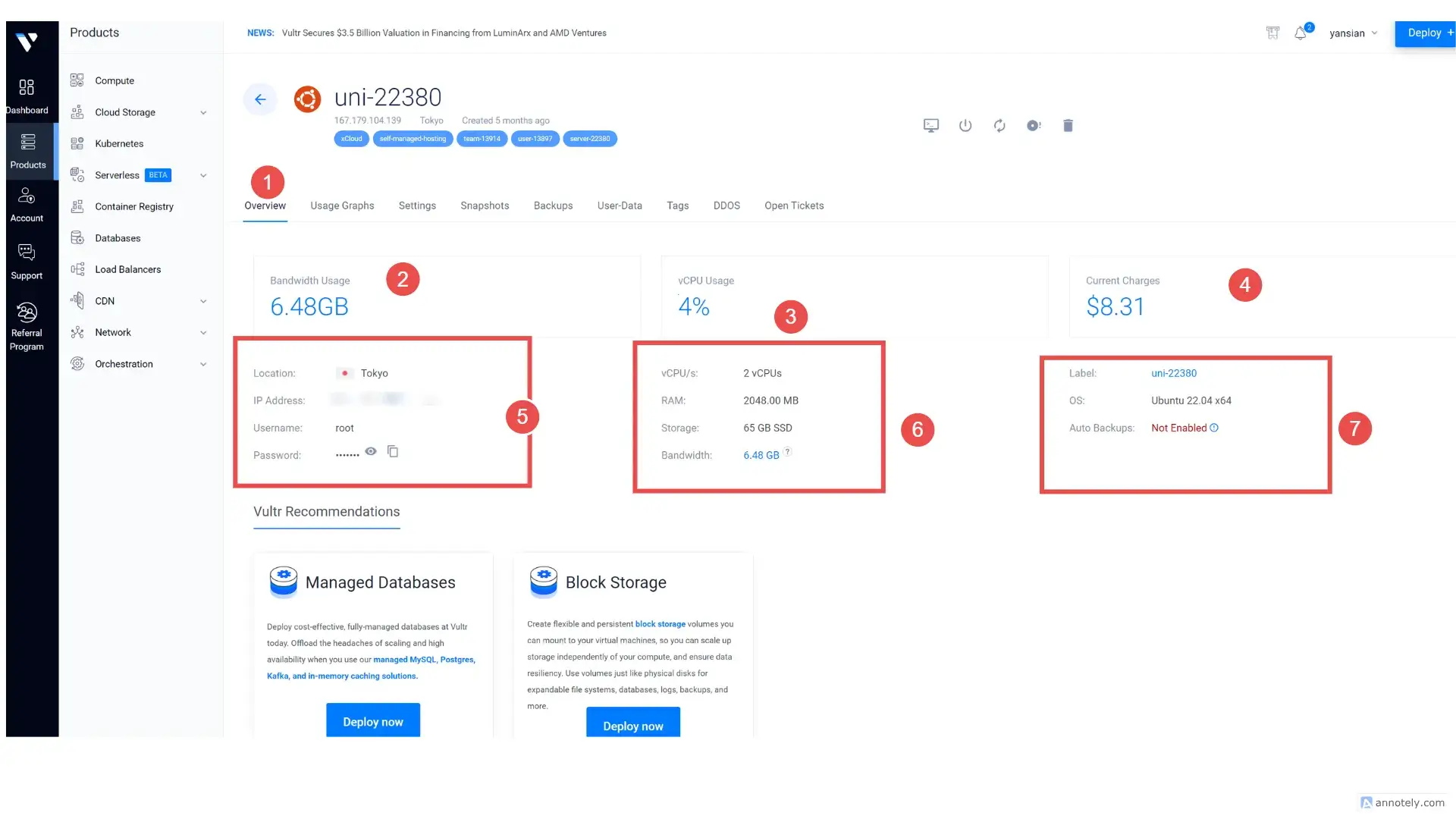This screenshot has height=819, width=1456.
Task: Click Auto Backups info icon
Action: 1214,428
